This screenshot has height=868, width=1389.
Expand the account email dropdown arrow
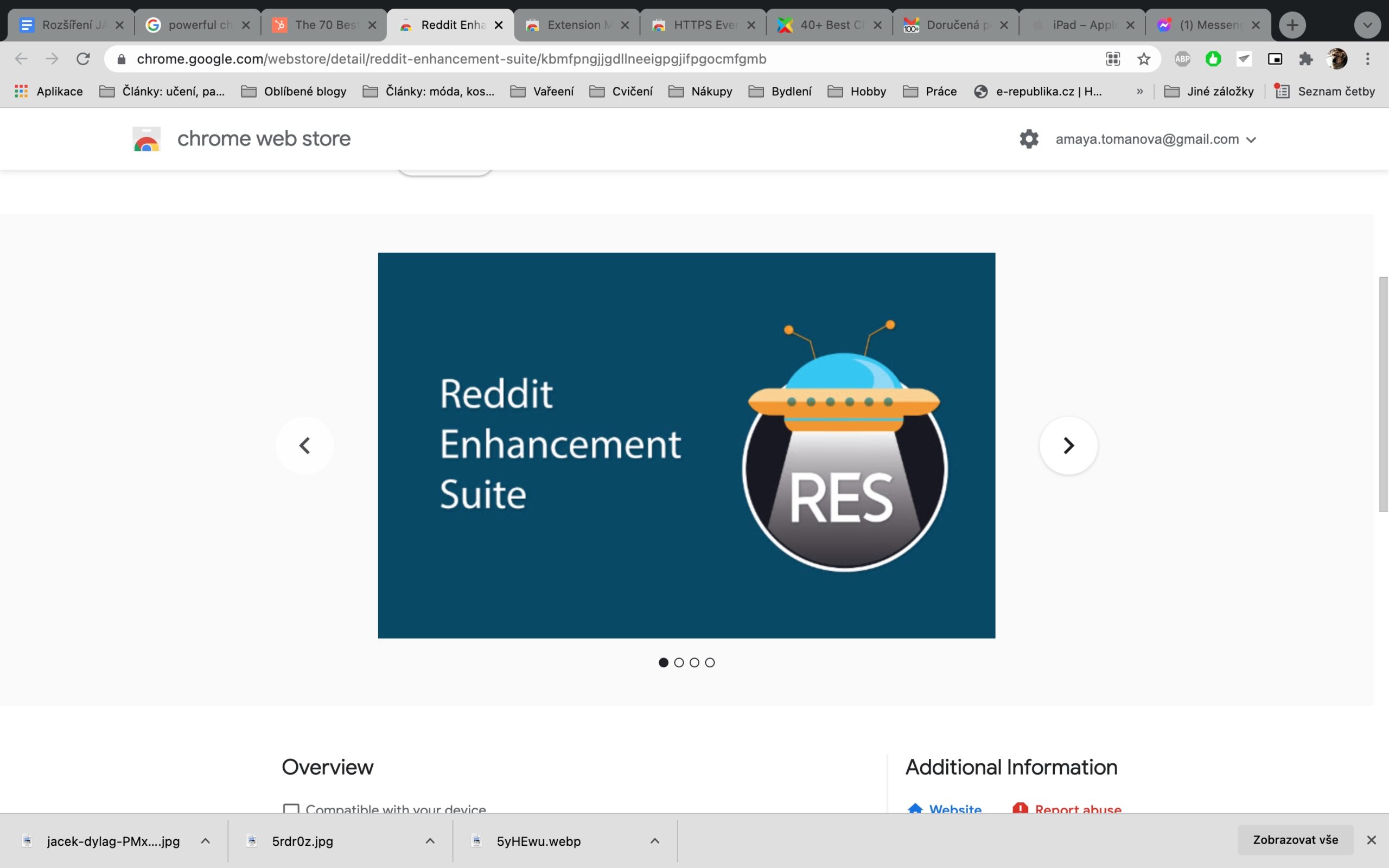pos(1252,139)
